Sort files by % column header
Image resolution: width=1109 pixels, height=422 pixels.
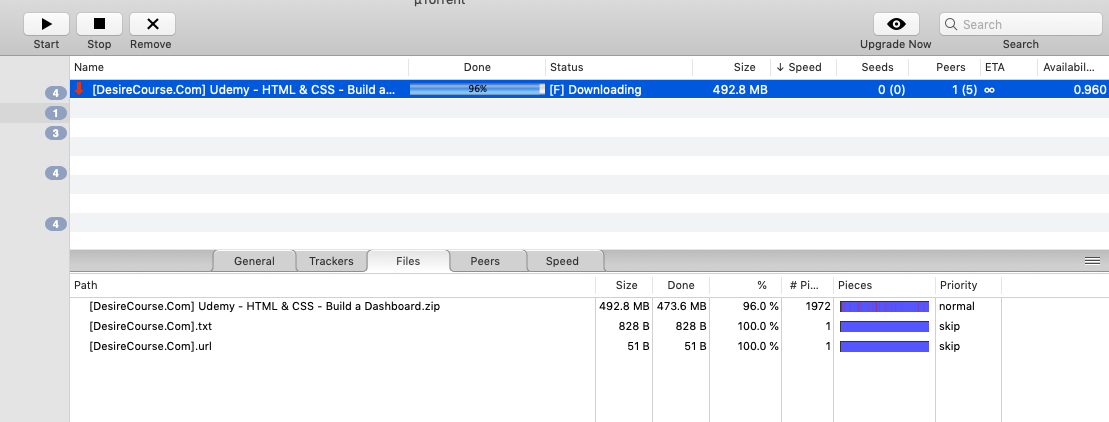[745, 286]
